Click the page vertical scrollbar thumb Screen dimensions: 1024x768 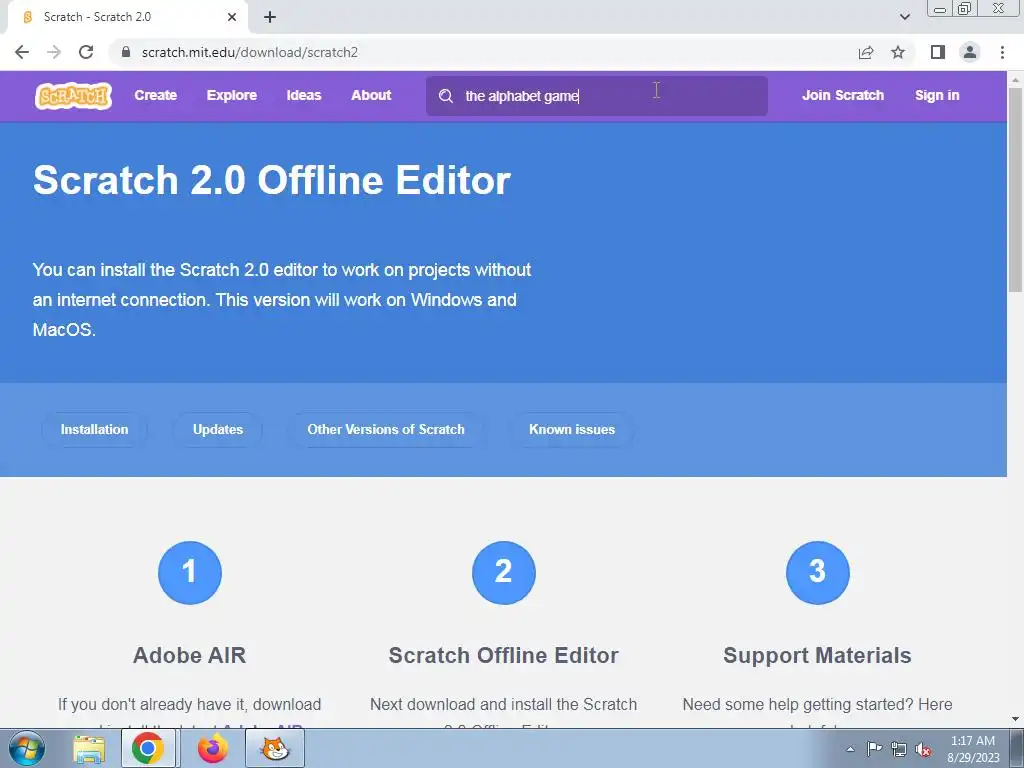(x=1016, y=189)
